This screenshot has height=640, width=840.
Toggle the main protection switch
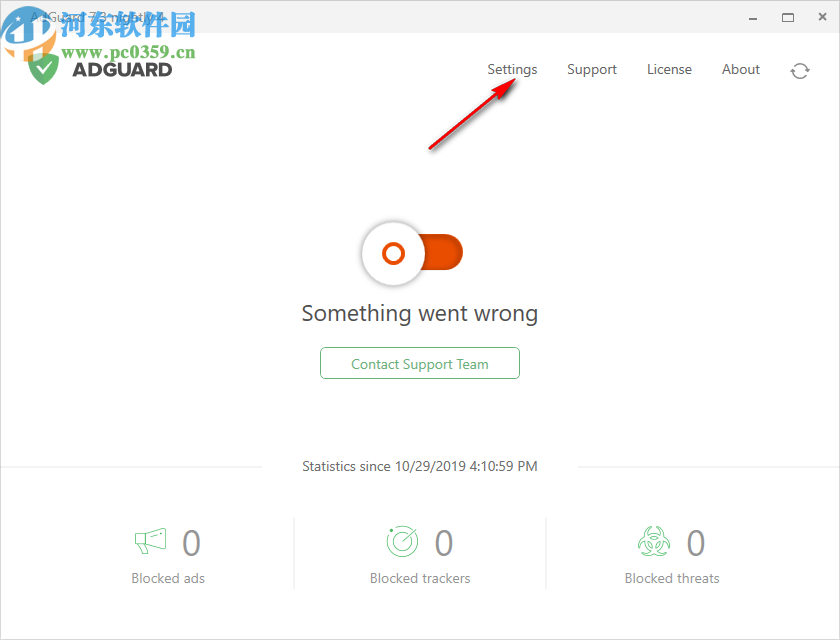point(410,253)
